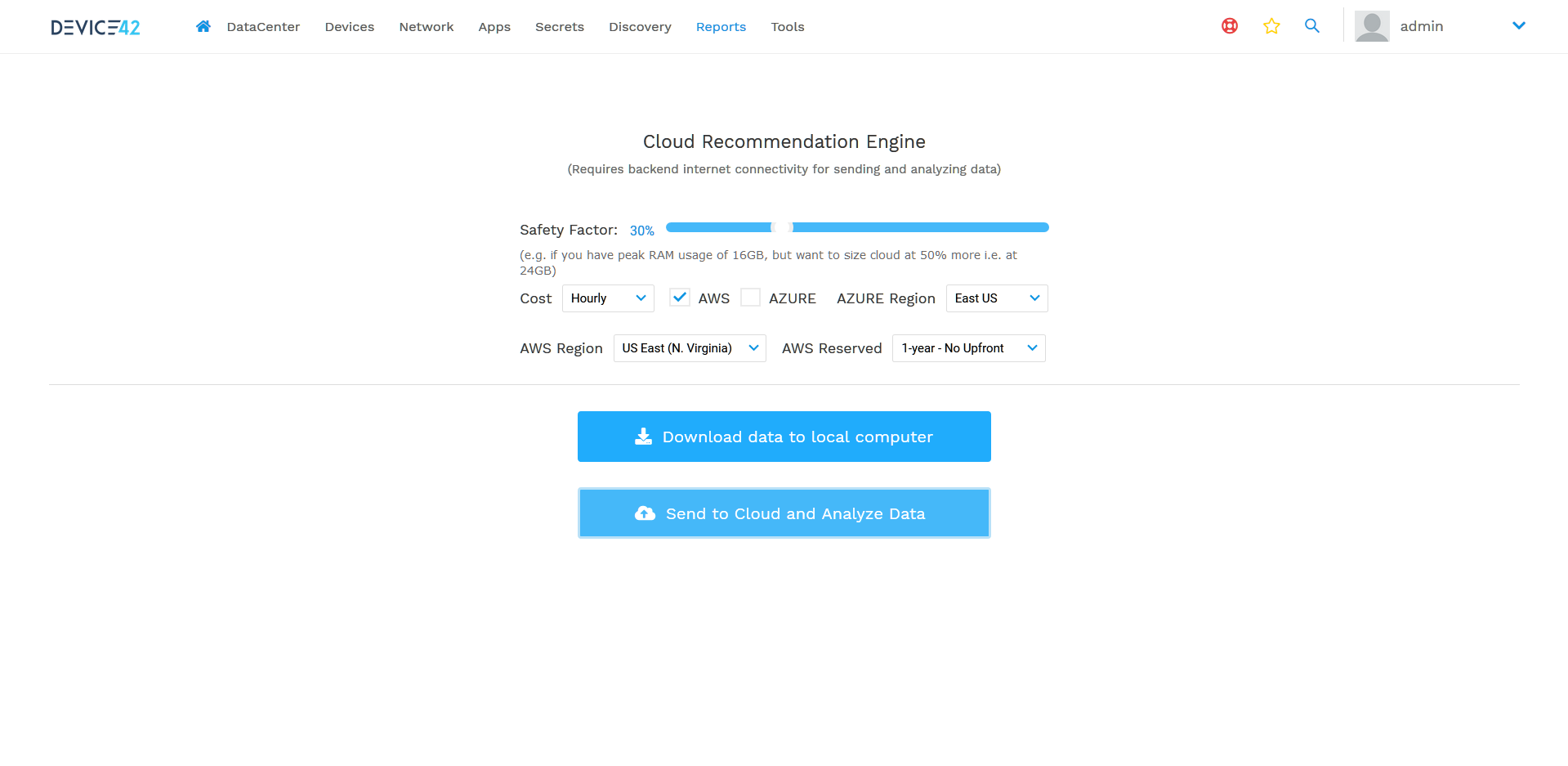Click the Safety Factor slider handle
The width and height of the screenshot is (1568, 766).
(x=782, y=227)
